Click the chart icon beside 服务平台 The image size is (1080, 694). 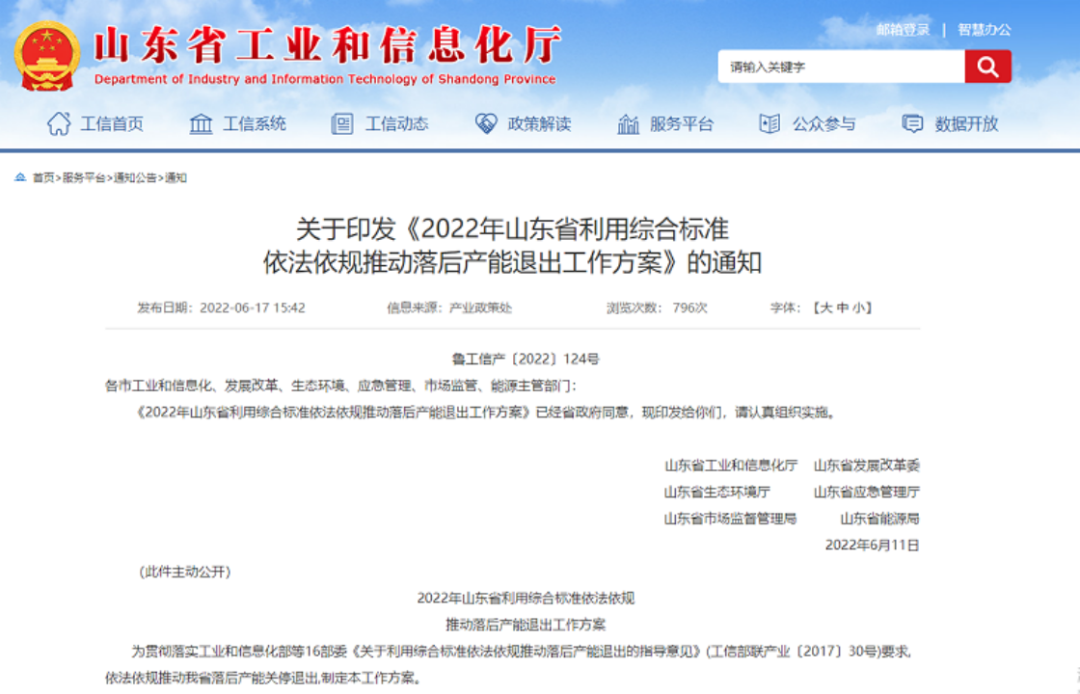point(627,124)
